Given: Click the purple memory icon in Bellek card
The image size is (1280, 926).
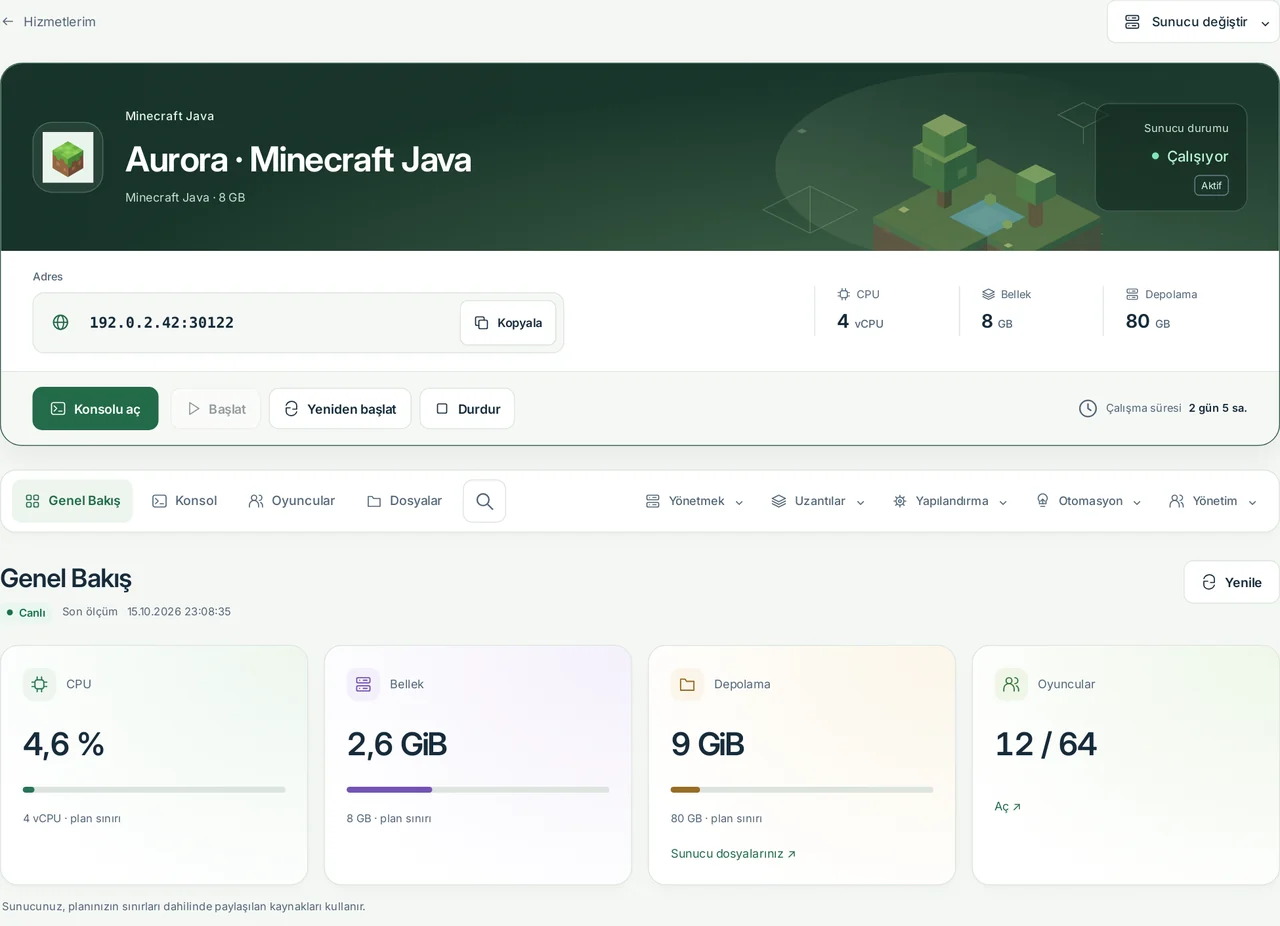Looking at the screenshot, I should point(363,684).
